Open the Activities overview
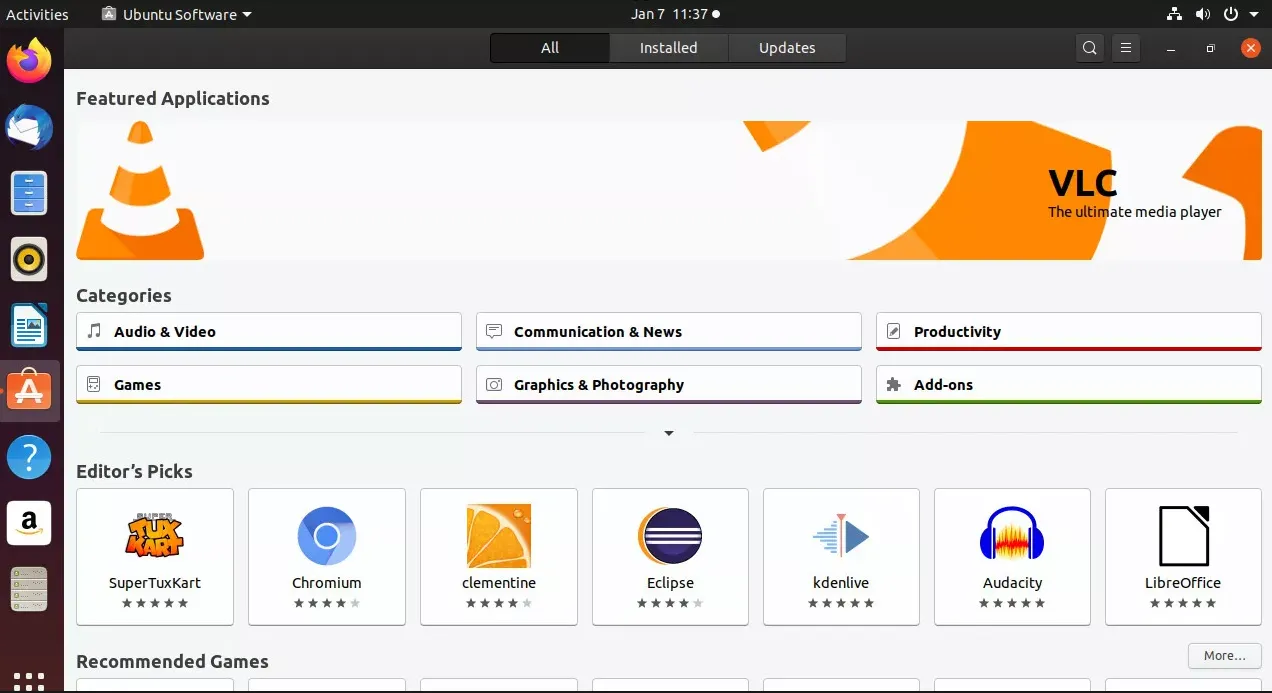The height and width of the screenshot is (693, 1272). (x=37, y=14)
